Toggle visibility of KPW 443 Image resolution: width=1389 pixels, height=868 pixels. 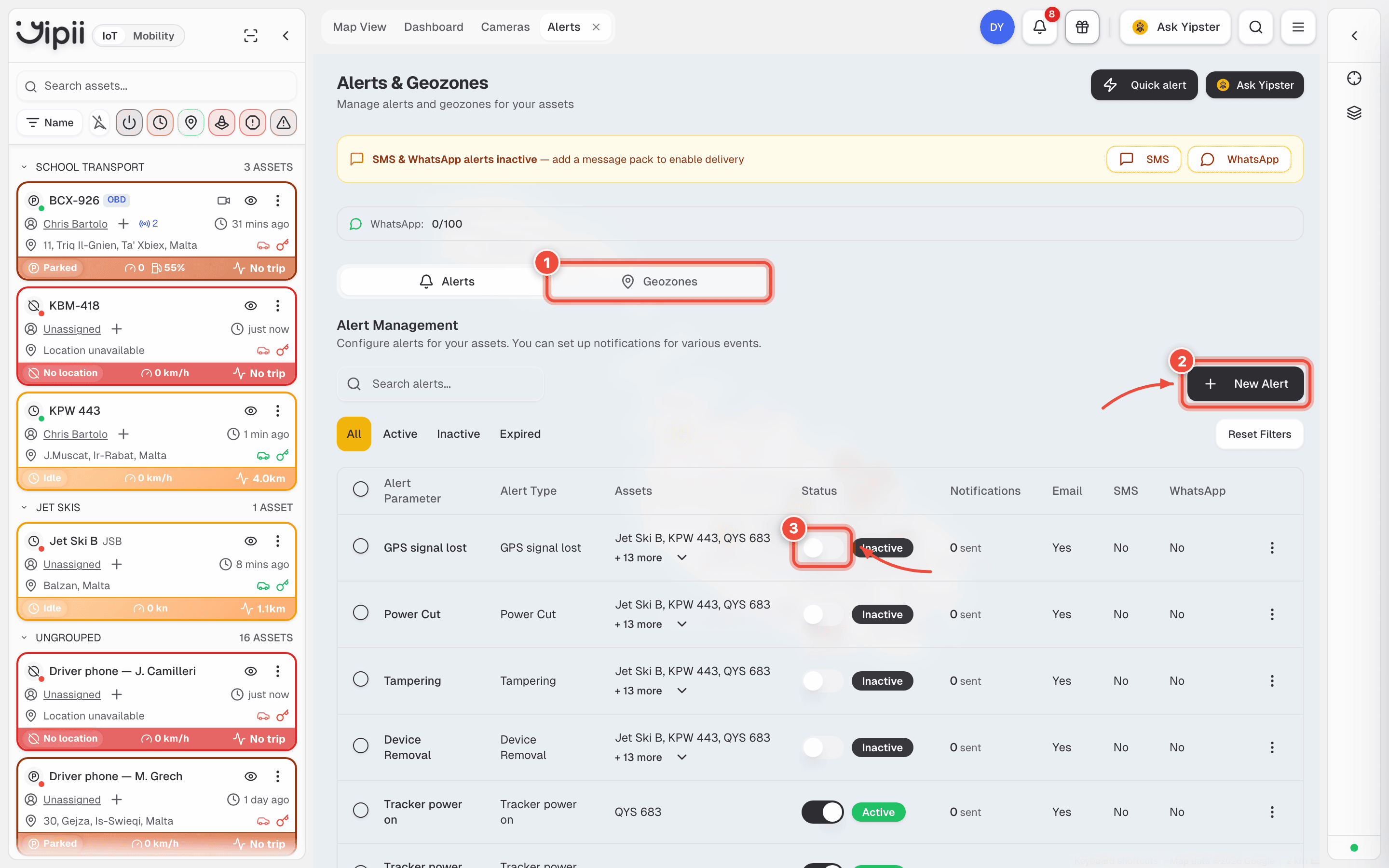click(x=251, y=410)
